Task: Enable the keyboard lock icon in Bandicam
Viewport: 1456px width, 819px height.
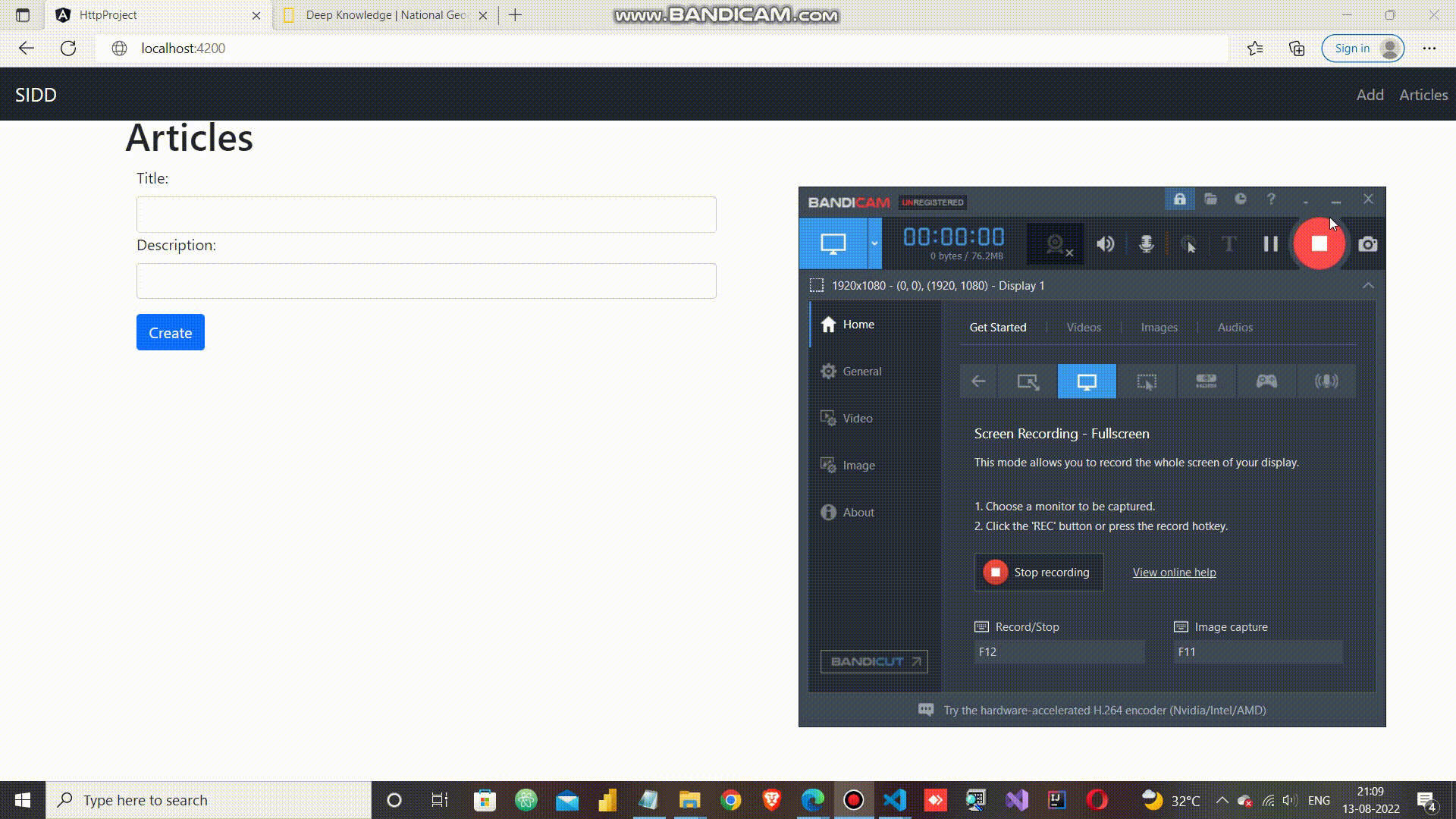Action: click(1179, 199)
